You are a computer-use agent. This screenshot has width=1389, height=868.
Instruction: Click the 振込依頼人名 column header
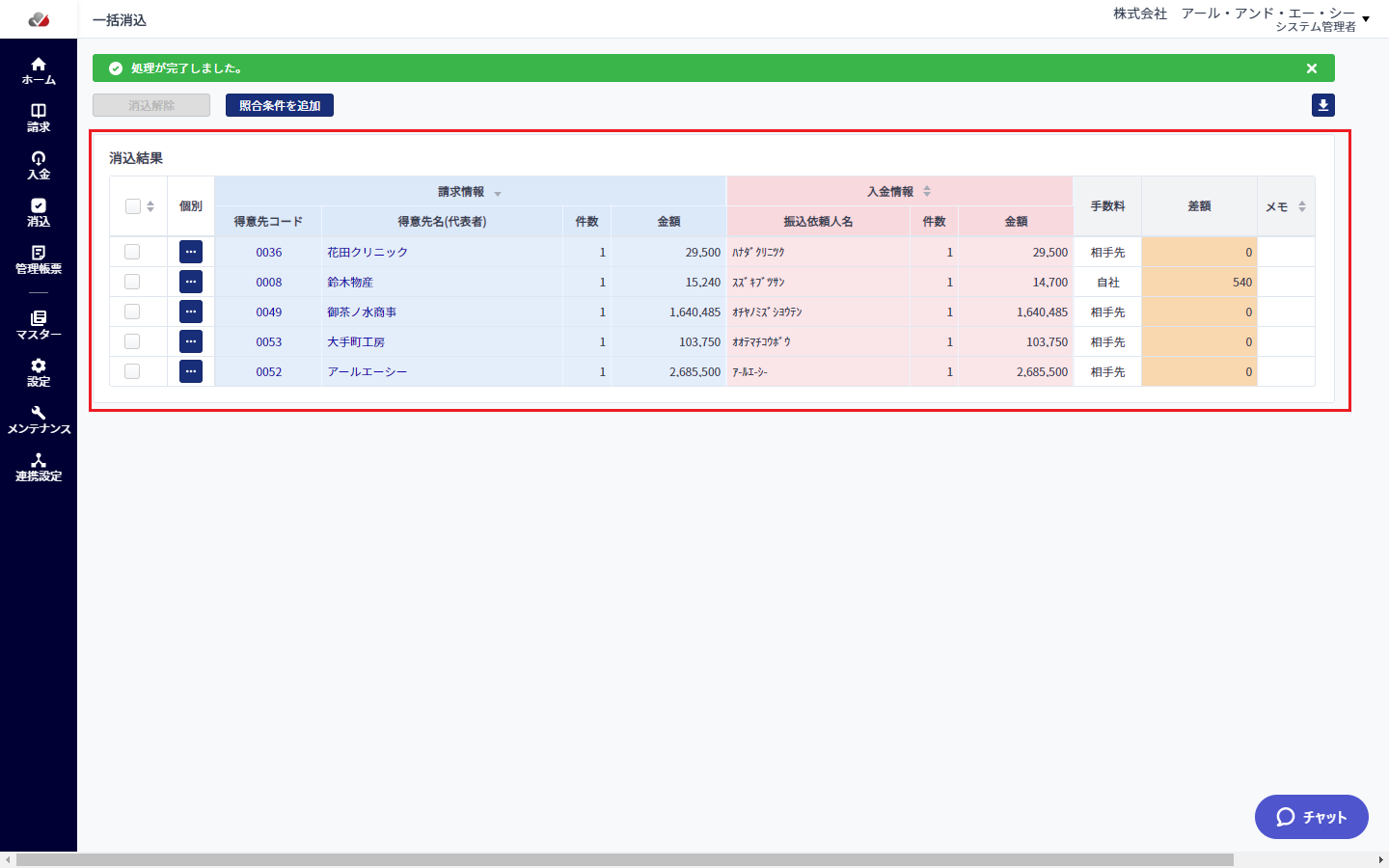pyautogui.click(x=818, y=222)
